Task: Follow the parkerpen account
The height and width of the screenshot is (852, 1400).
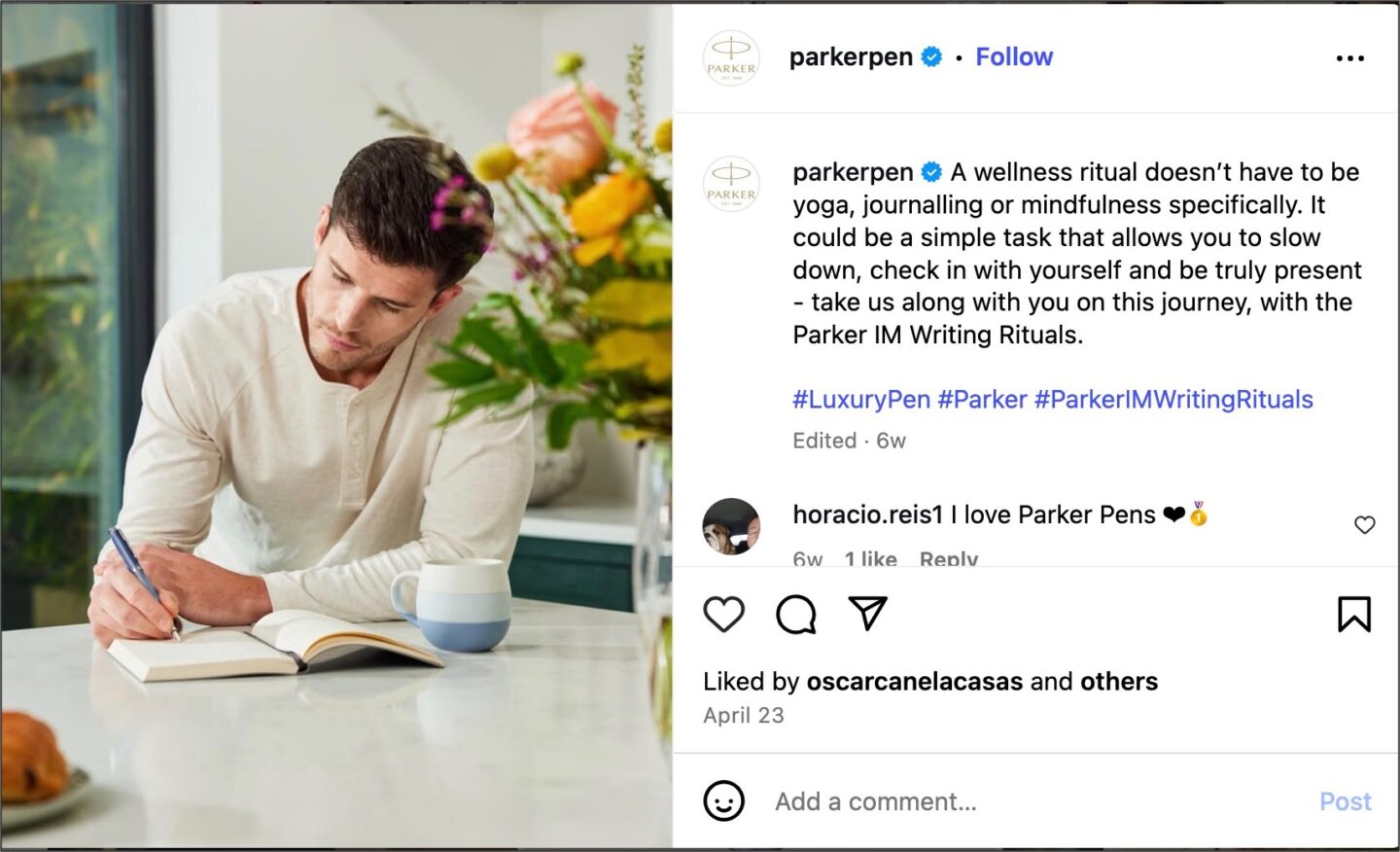Action: point(1014,57)
